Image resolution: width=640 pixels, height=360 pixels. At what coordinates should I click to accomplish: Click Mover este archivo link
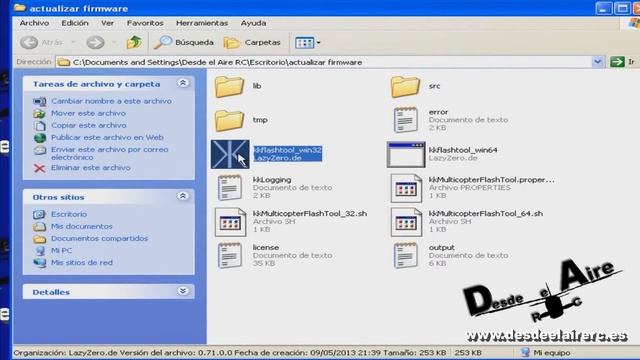pos(88,113)
